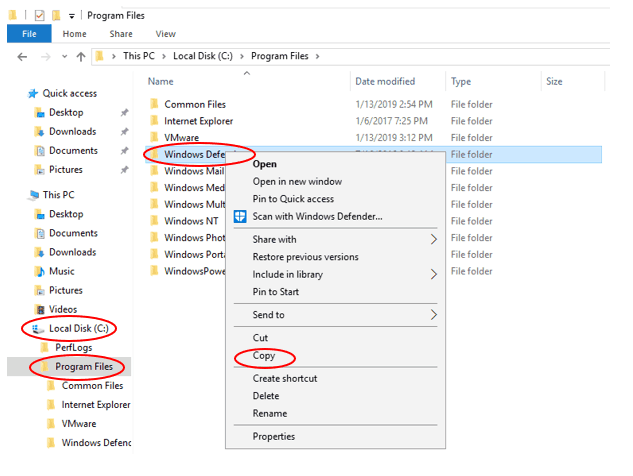The image size is (633, 476).
Task: Click the Local Disk (C:) drive icon
Action: 39,328
